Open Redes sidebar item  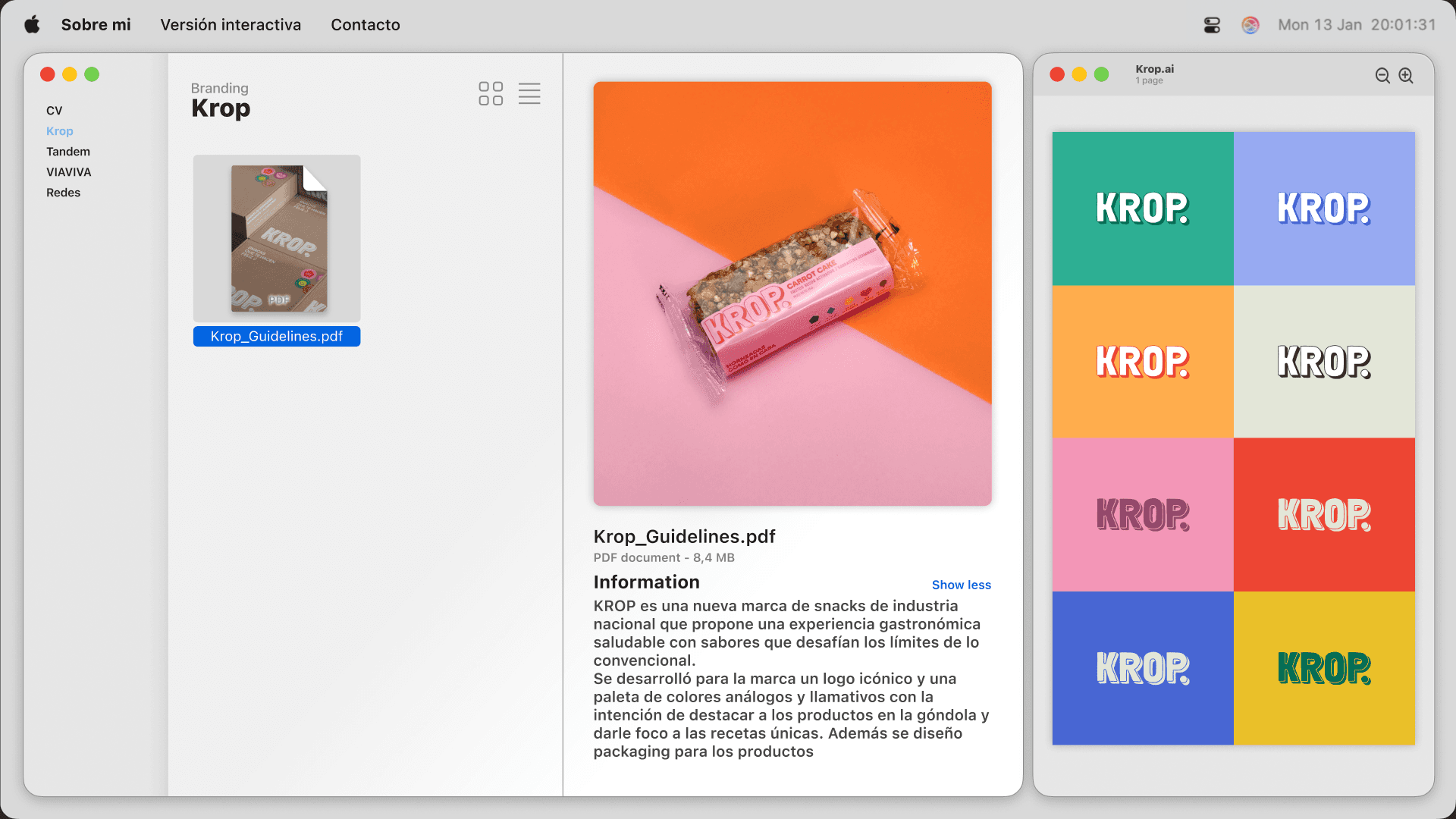tap(63, 193)
